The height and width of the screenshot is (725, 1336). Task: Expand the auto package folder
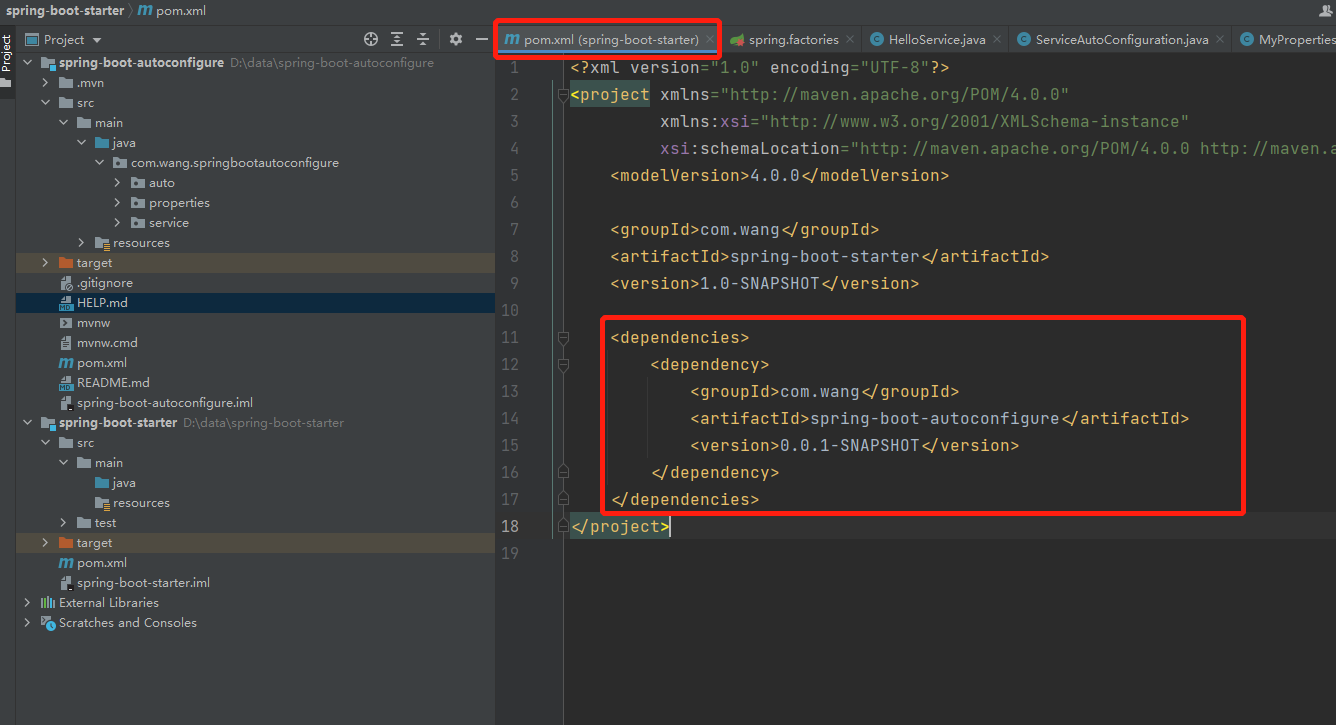[x=118, y=183]
